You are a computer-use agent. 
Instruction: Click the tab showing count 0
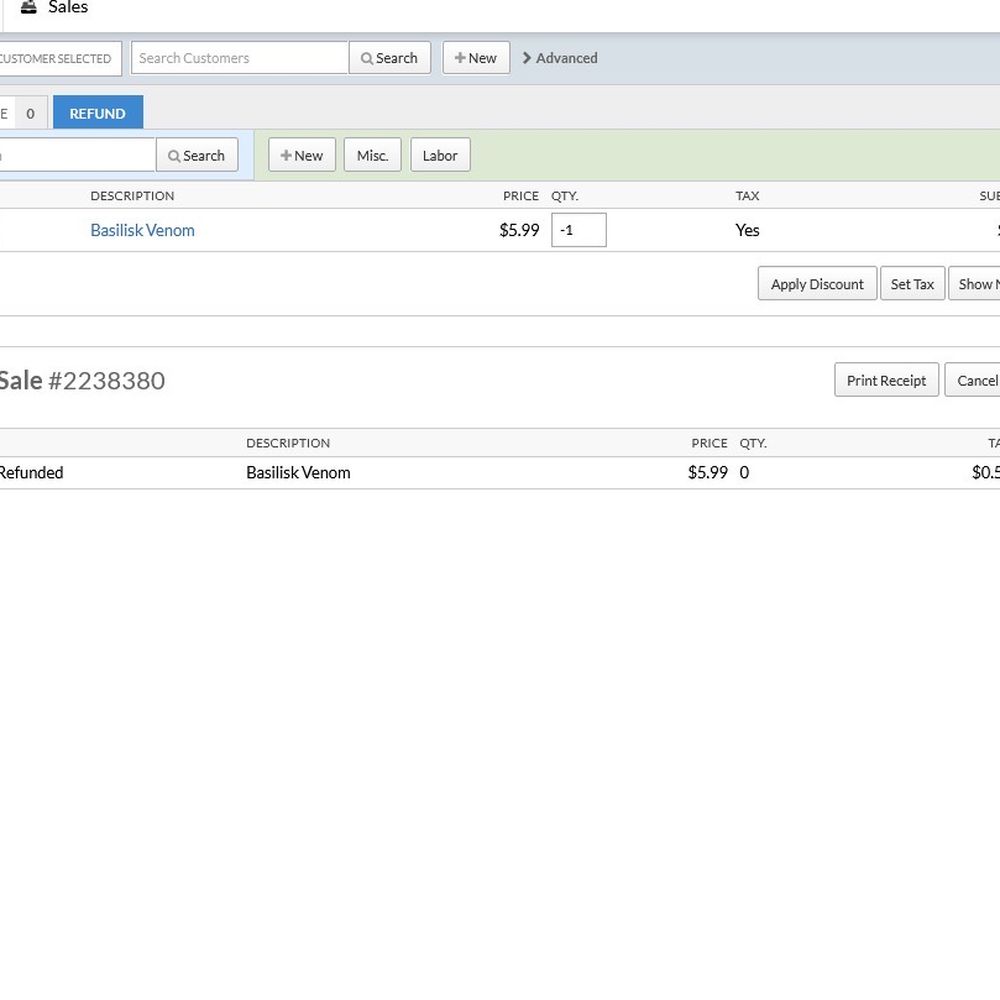tap(24, 113)
